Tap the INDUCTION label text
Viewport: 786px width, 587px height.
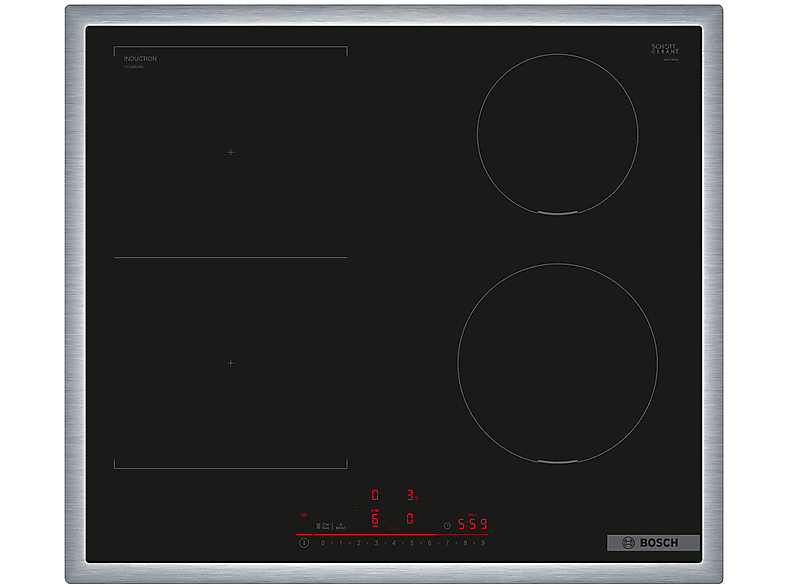pyautogui.click(x=140, y=59)
